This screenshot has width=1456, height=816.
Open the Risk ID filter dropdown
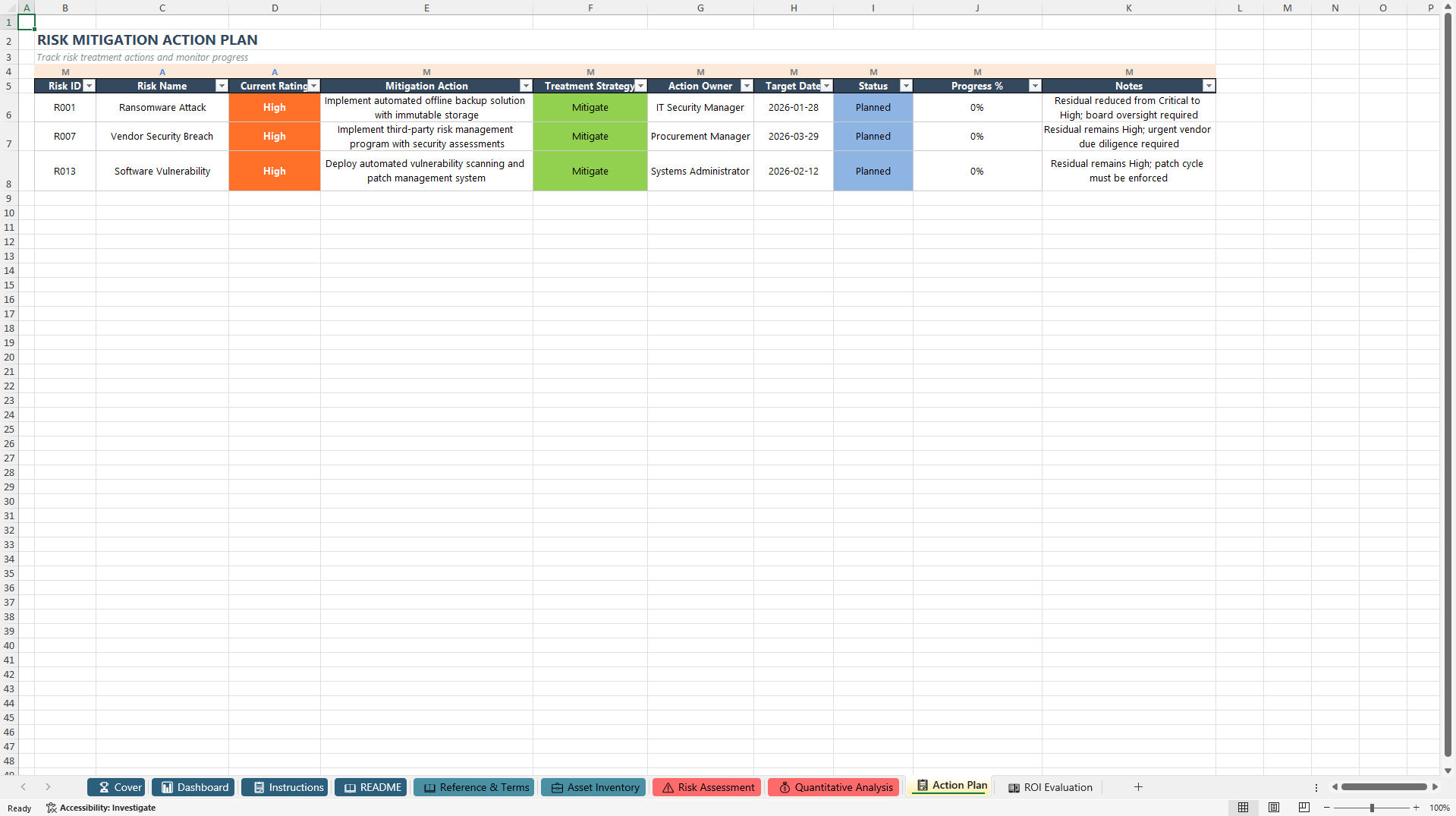pyautogui.click(x=89, y=86)
